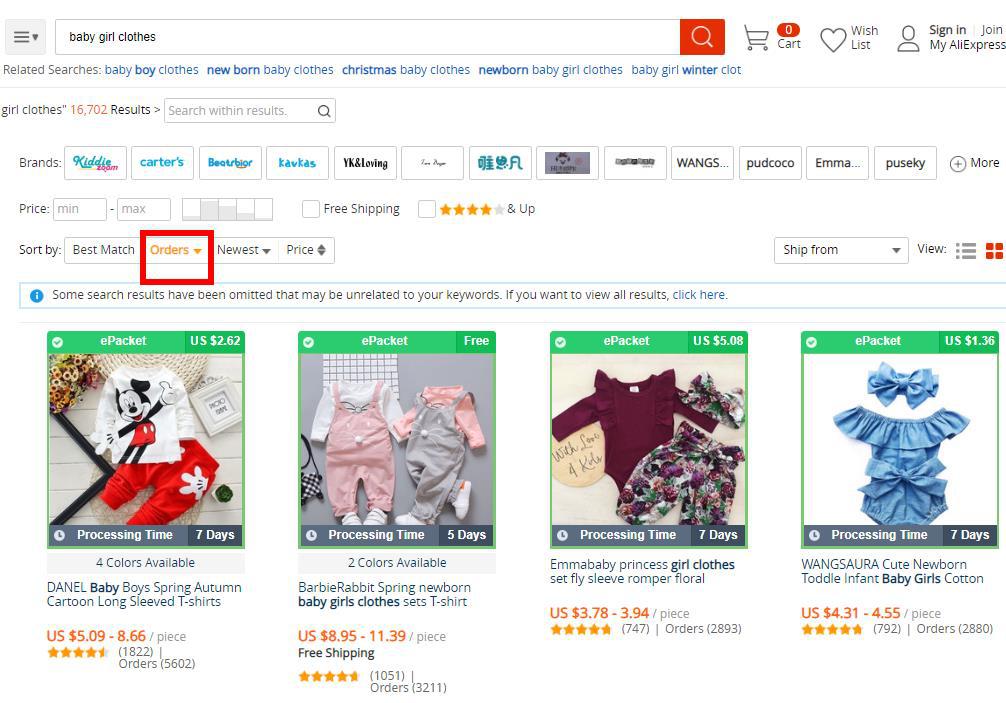Screen dimensions: 1006x703
Task: Open the Mickey Mouse outfit product thumbnail
Action: (146, 440)
